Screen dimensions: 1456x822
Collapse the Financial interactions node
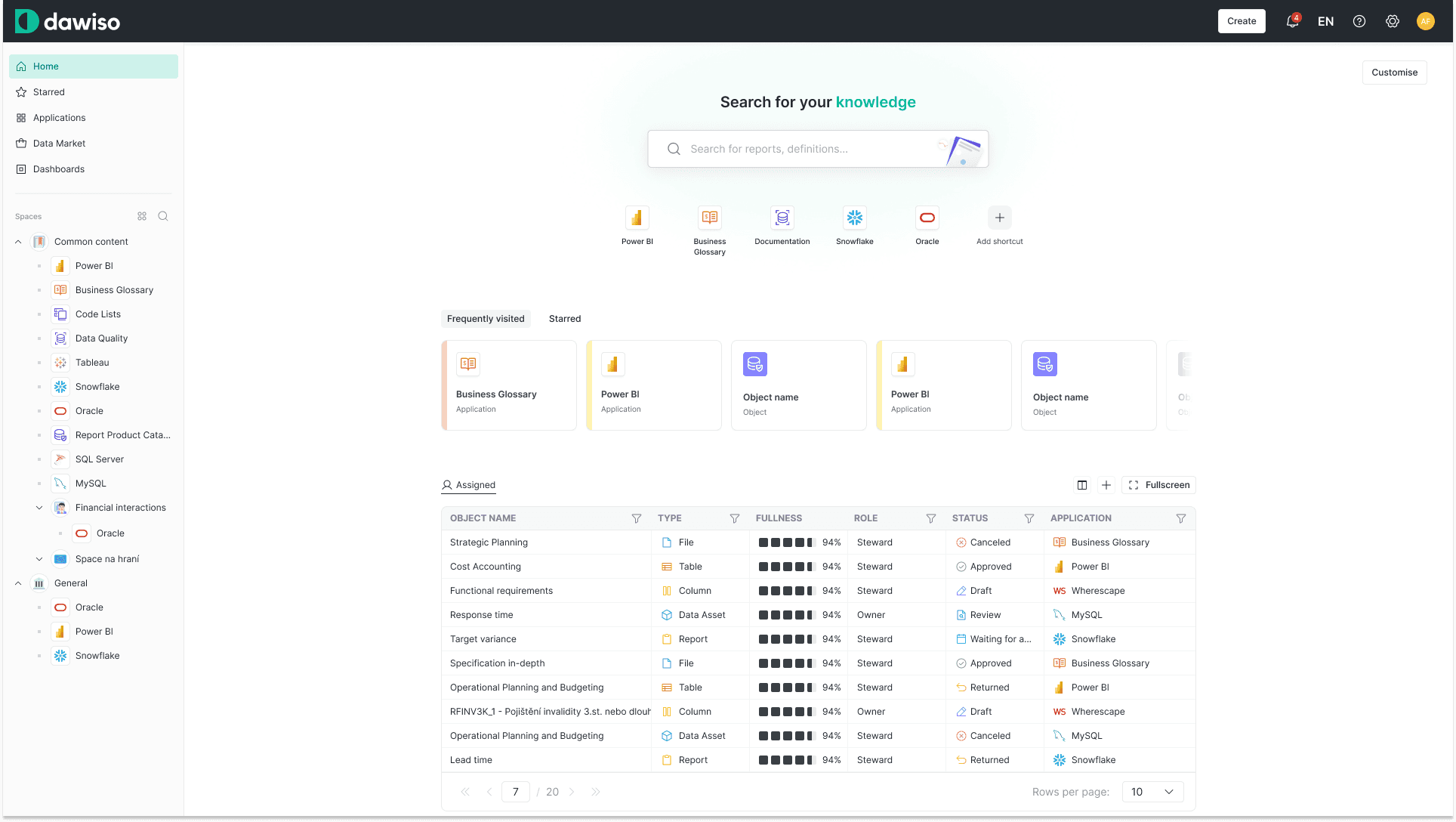click(x=39, y=508)
